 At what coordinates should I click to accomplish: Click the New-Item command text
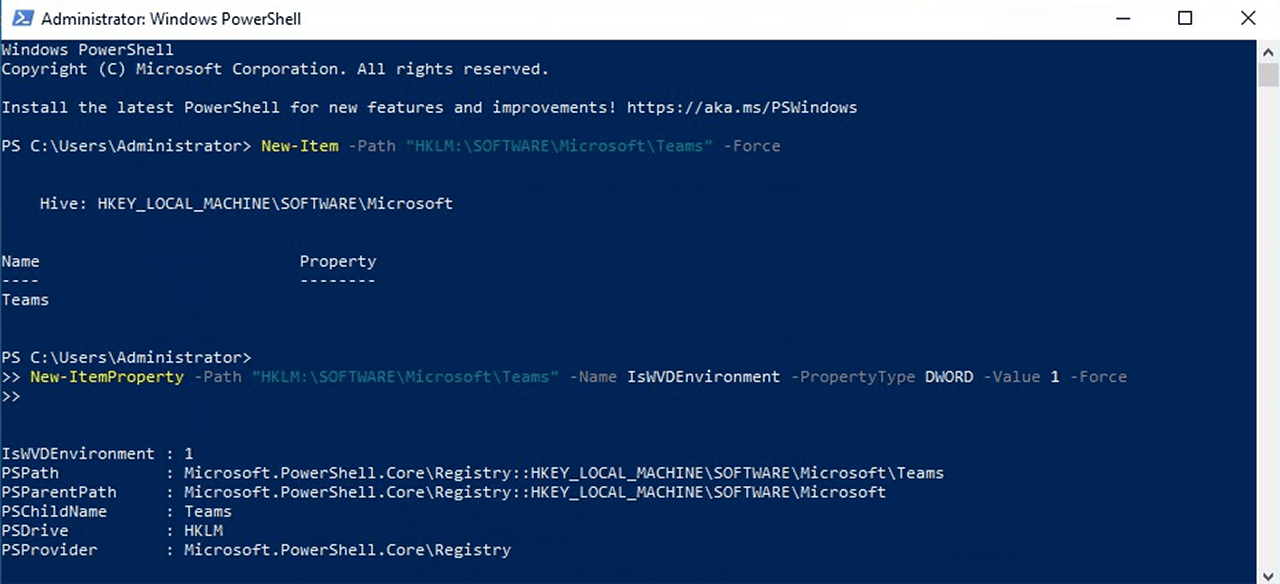click(299, 146)
